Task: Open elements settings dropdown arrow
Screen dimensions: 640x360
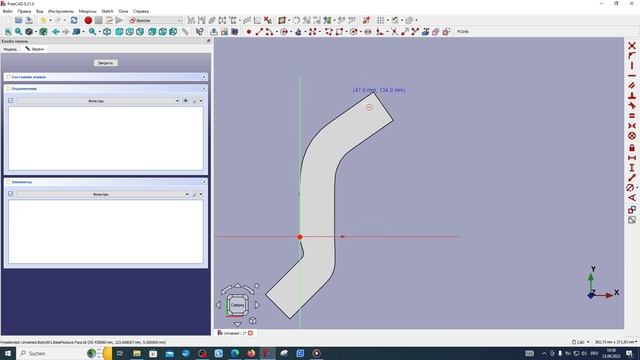Action: 201,194
